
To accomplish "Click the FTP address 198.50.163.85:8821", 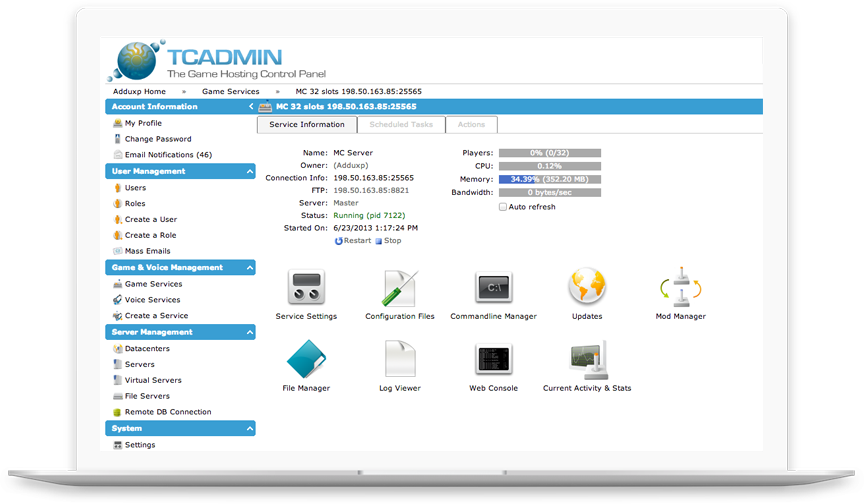I will click(371, 191).
